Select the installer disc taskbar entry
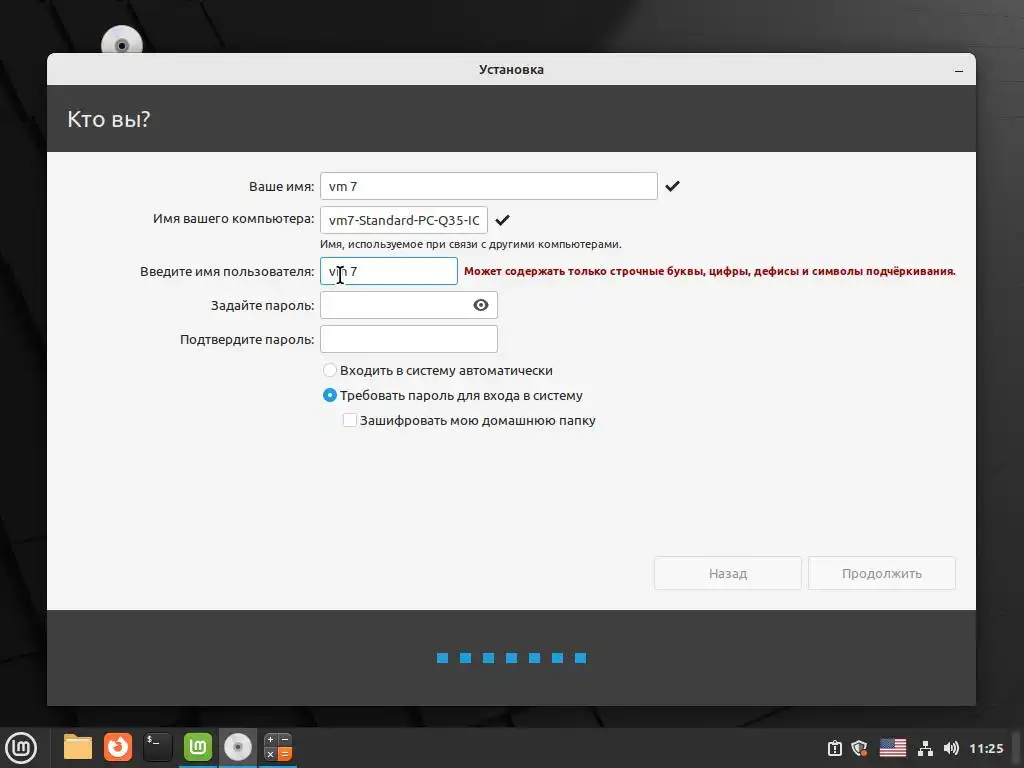Screen dimensions: 1024x768 coord(238,747)
